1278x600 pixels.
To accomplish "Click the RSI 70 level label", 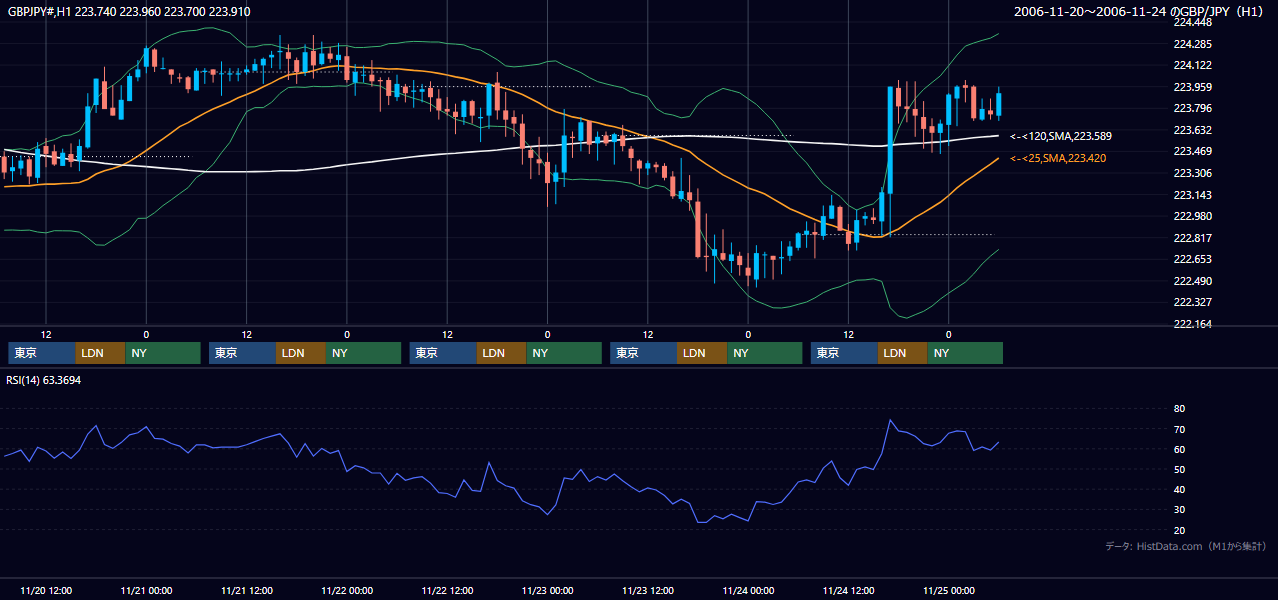I will (x=1179, y=429).
